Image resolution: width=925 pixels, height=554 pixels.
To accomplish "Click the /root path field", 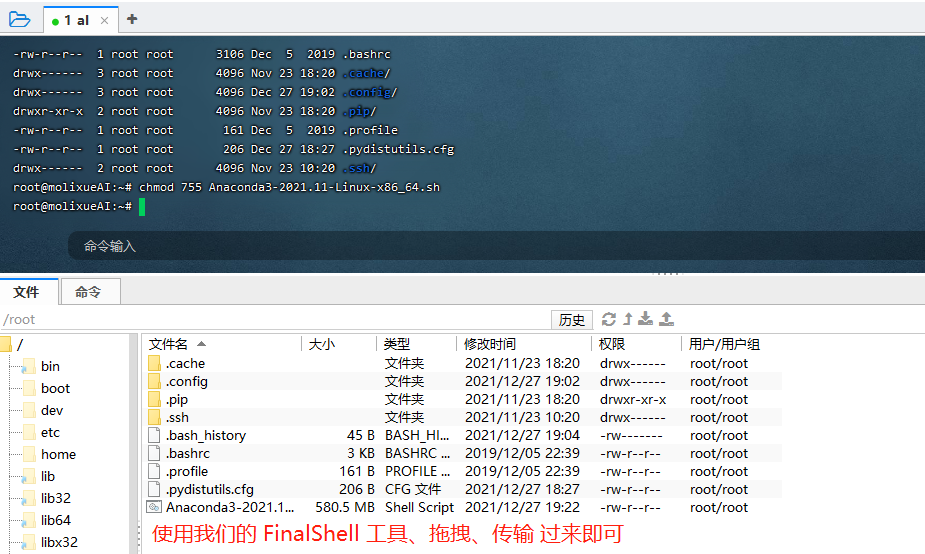I will pyautogui.click(x=274, y=319).
